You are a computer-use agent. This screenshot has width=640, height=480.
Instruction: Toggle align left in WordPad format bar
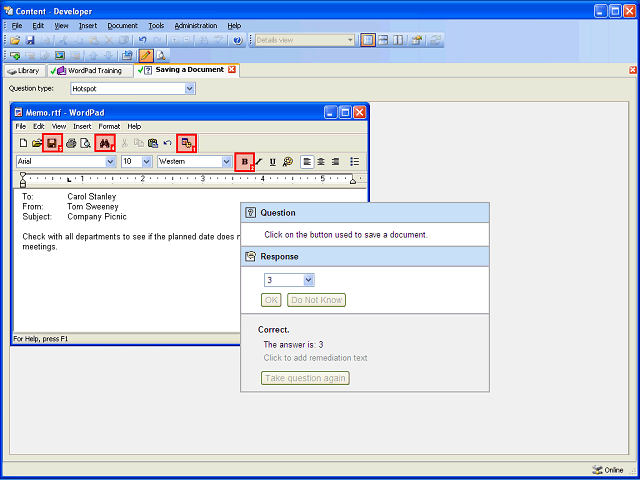point(307,162)
